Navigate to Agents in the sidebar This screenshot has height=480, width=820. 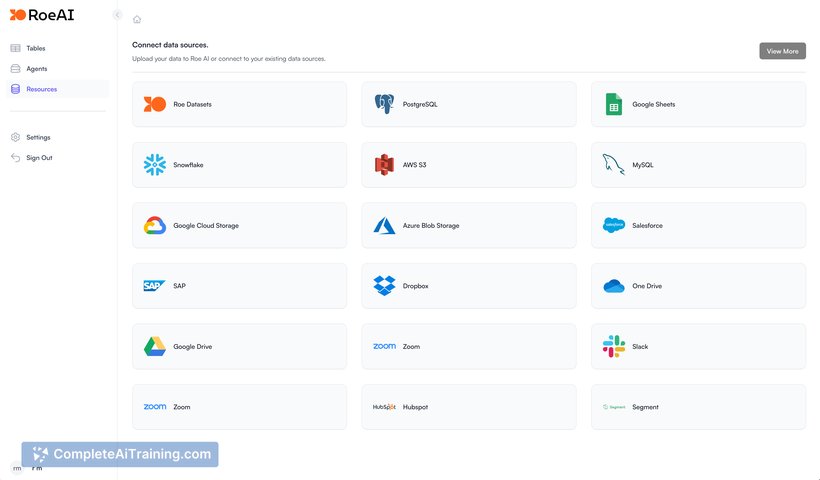point(37,68)
